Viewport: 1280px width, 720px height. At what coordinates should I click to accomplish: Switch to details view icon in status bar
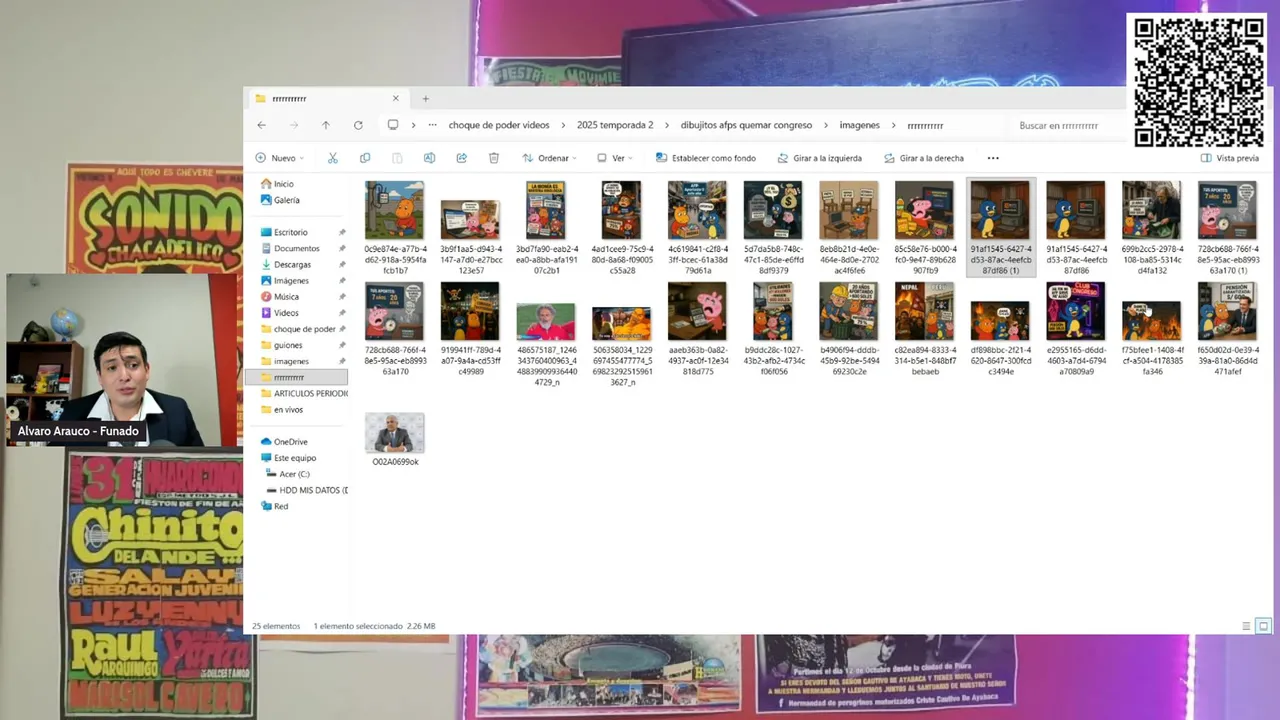coord(1246,626)
